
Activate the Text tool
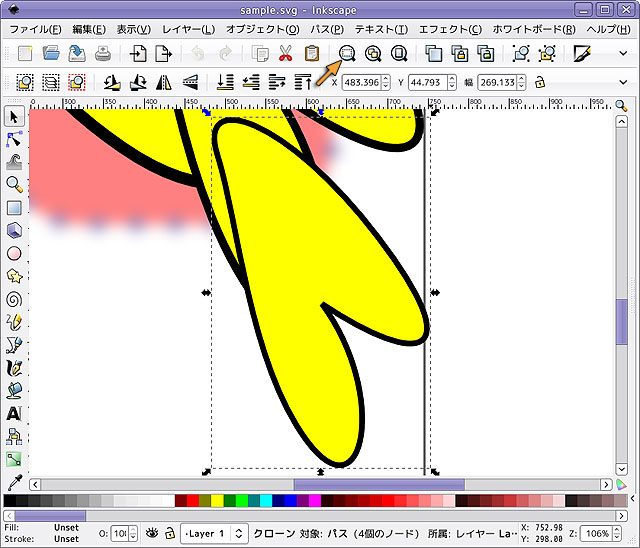click(x=14, y=413)
